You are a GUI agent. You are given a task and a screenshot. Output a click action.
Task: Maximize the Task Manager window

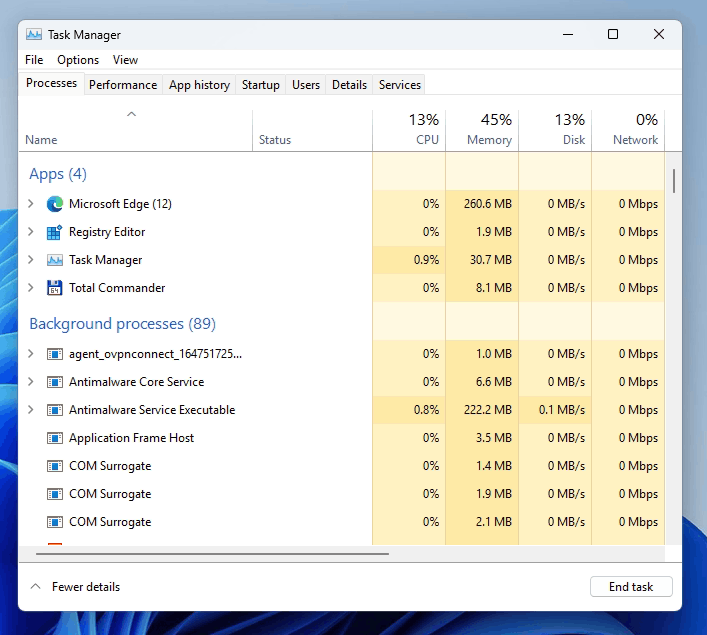[x=613, y=34]
